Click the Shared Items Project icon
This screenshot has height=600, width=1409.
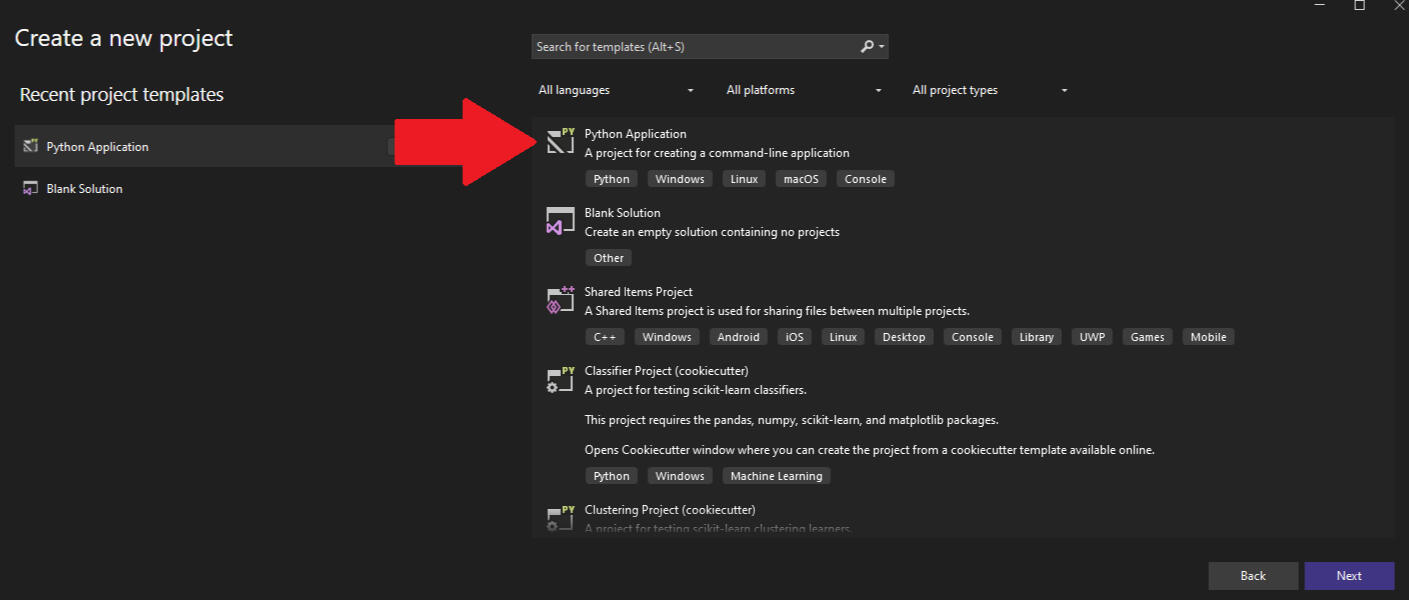click(x=560, y=299)
